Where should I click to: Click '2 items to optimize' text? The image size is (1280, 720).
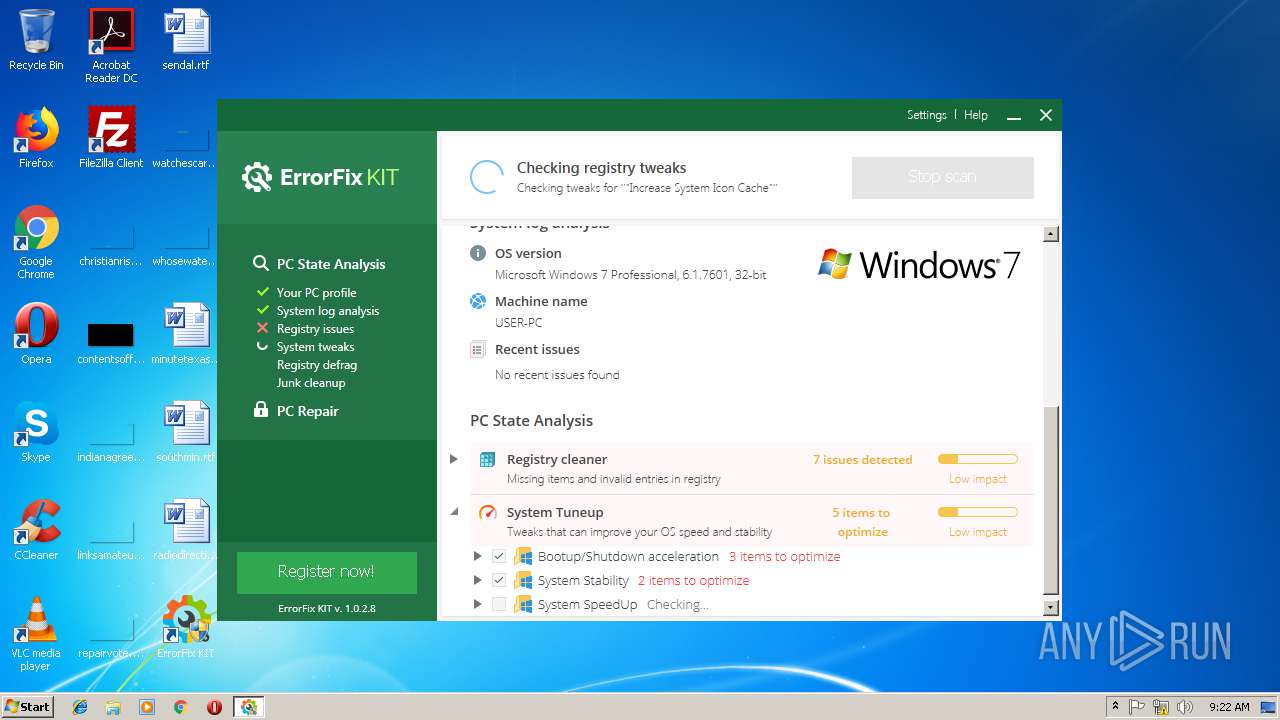[x=693, y=580]
